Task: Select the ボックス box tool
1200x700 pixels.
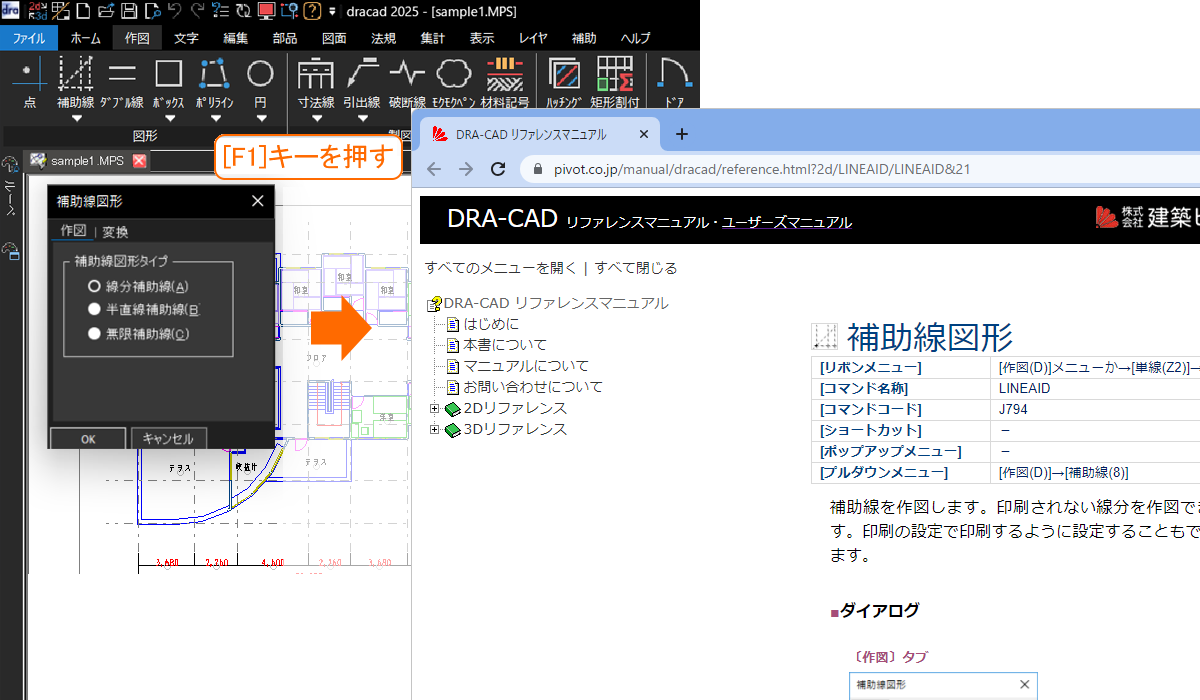Action: (x=169, y=82)
